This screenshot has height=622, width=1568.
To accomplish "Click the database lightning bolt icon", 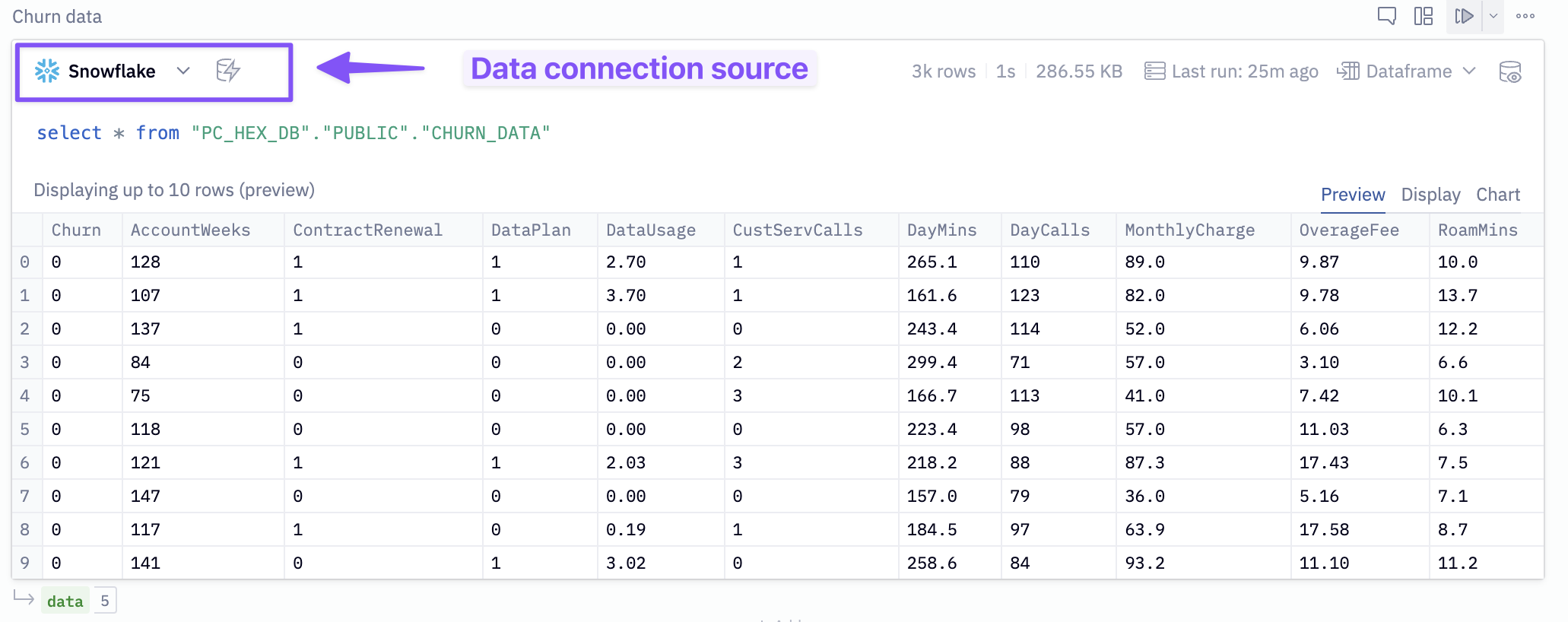I will [227, 71].
